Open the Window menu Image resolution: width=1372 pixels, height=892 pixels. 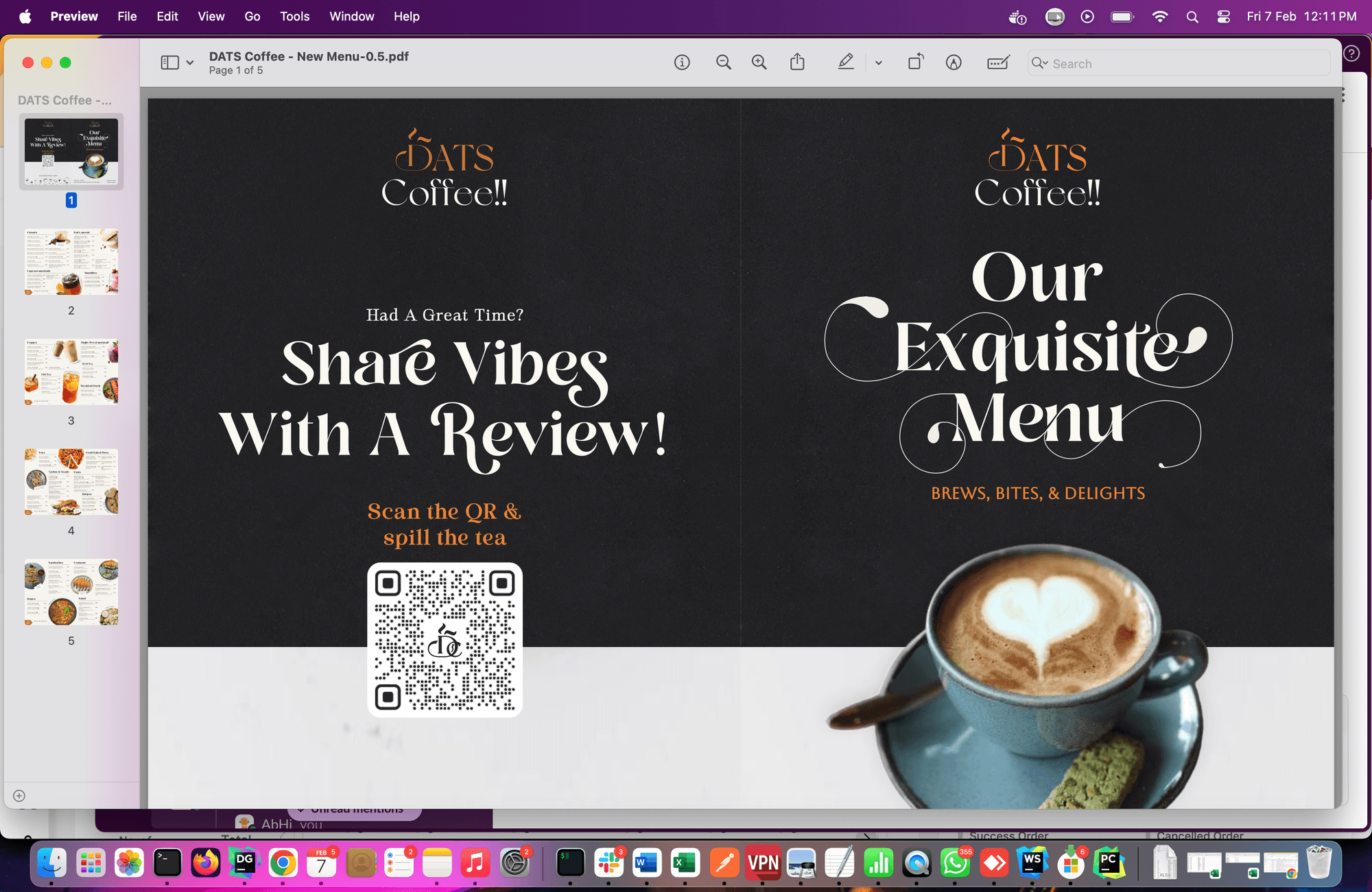[352, 16]
